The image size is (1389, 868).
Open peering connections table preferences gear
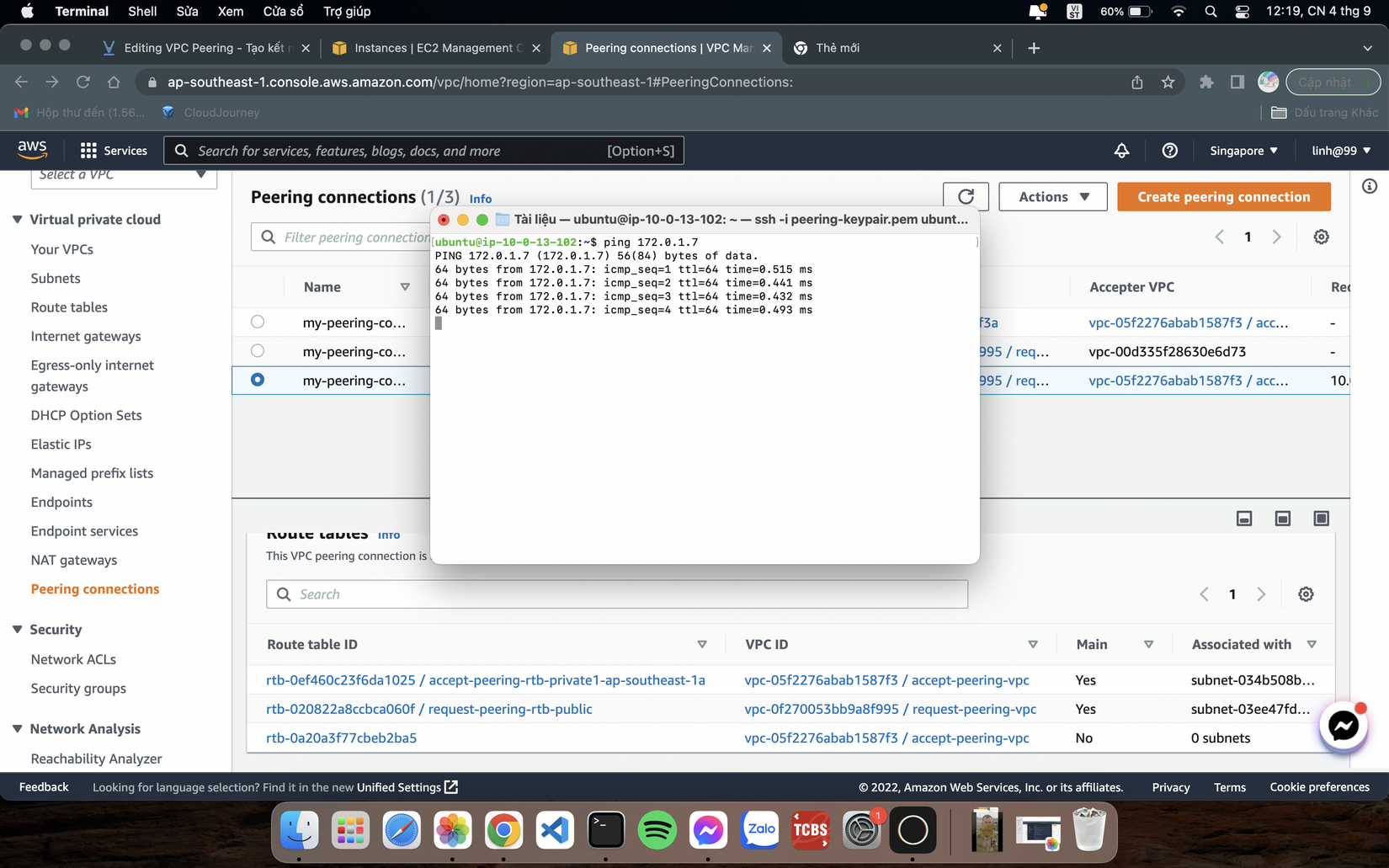pos(1321,237)
